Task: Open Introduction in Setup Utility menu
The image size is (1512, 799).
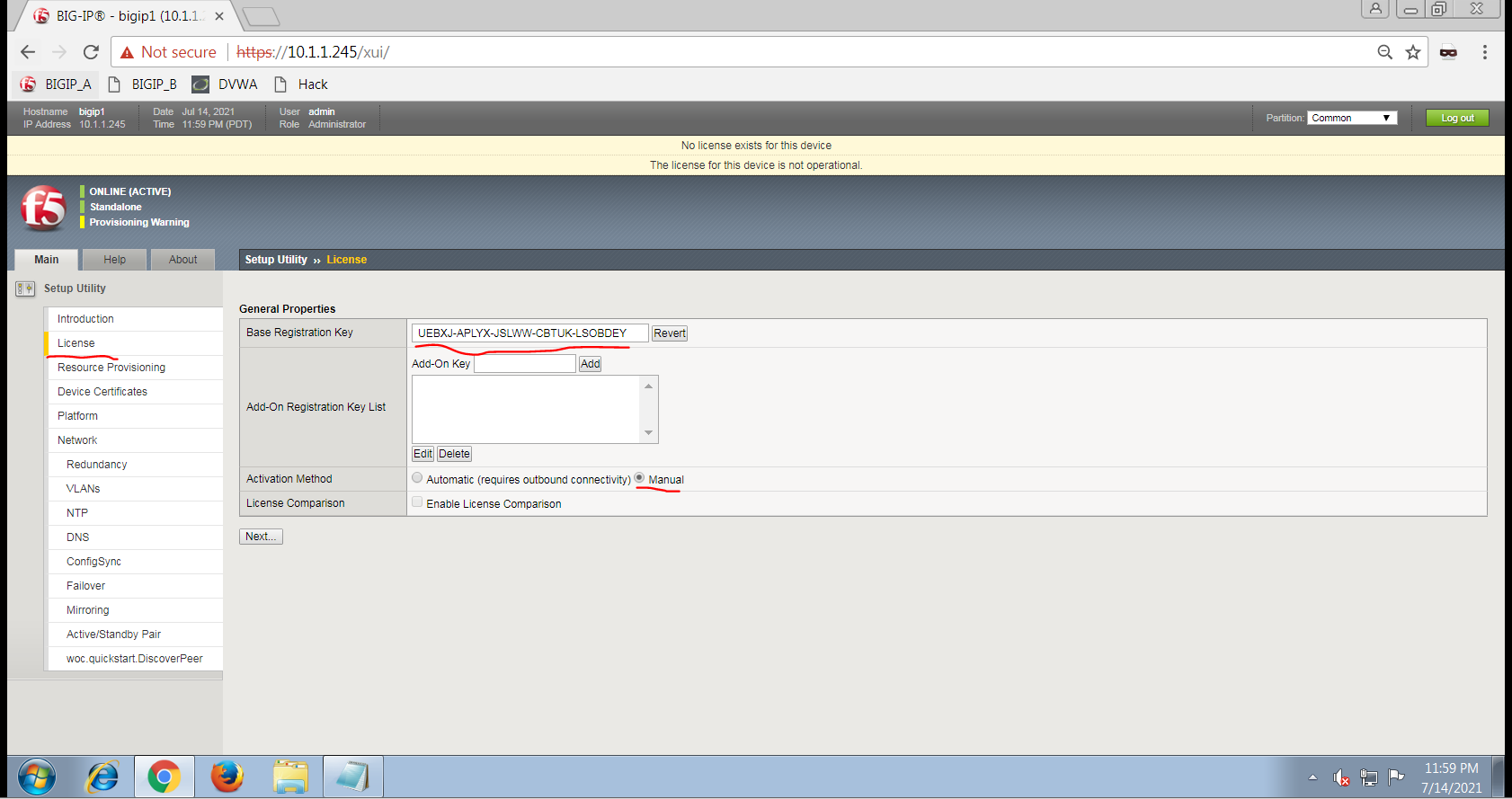Action: coord(135,319)
